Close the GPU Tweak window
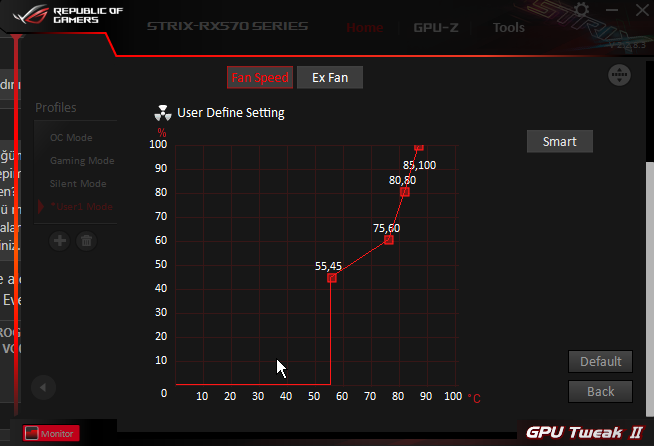The height and width of the screenshot is (446, 654). click(642, 10)
